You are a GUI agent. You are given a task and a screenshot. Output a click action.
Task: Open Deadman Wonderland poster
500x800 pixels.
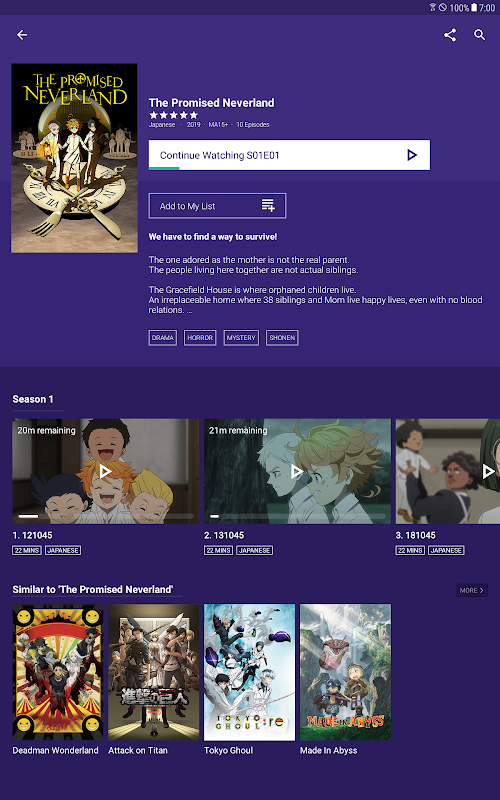point(58,672)
